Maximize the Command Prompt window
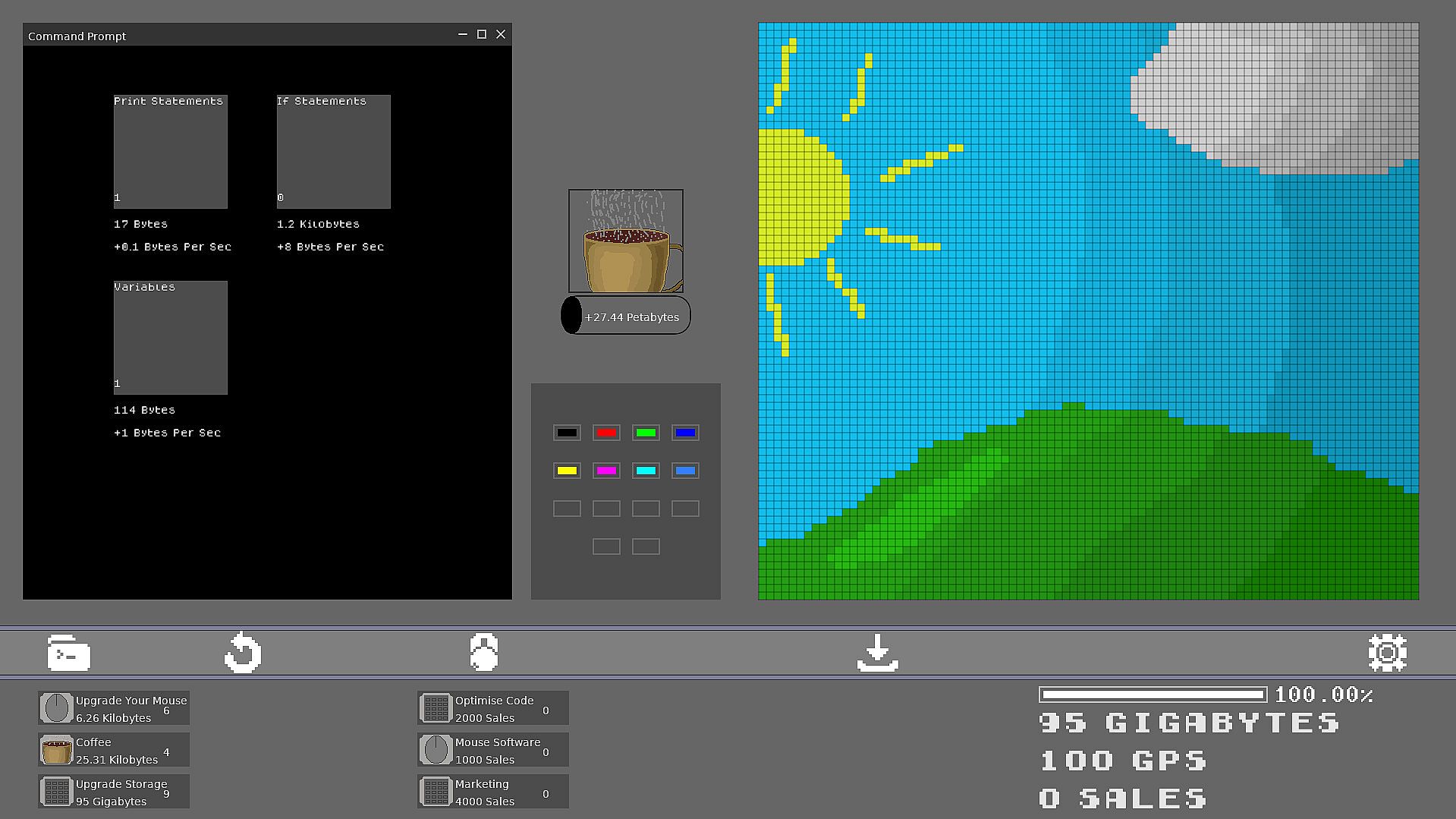 (x=482, y=35)
